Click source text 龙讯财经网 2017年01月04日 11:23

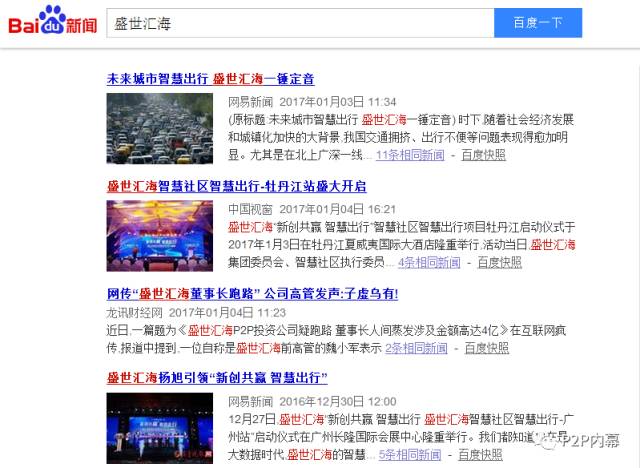pyautogui.click(x=196, y=313)
